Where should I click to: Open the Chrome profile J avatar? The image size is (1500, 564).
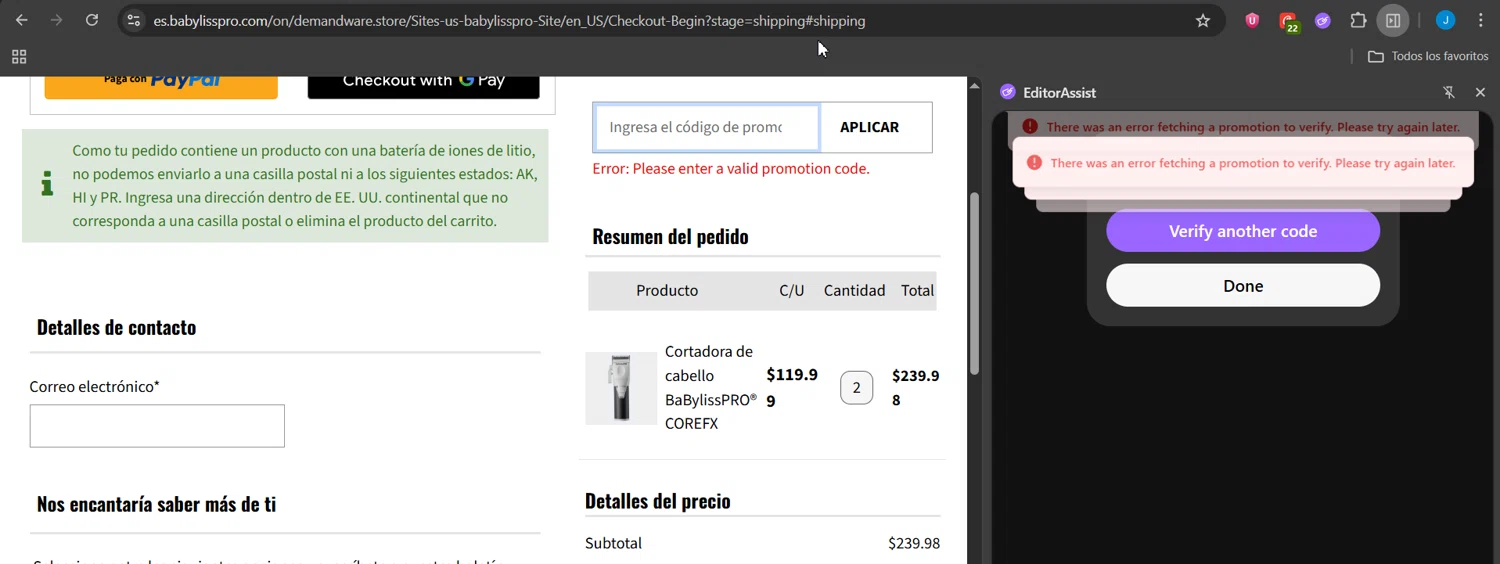click(1445, 20)
